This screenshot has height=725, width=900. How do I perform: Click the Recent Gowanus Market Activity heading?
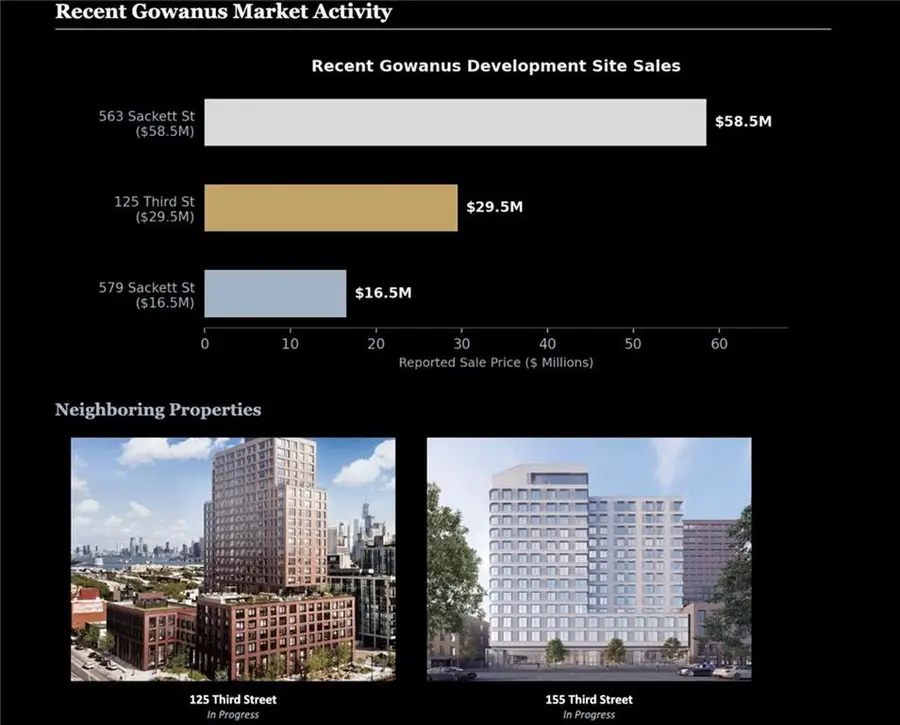pyautogui.click(x=223, y=11)
